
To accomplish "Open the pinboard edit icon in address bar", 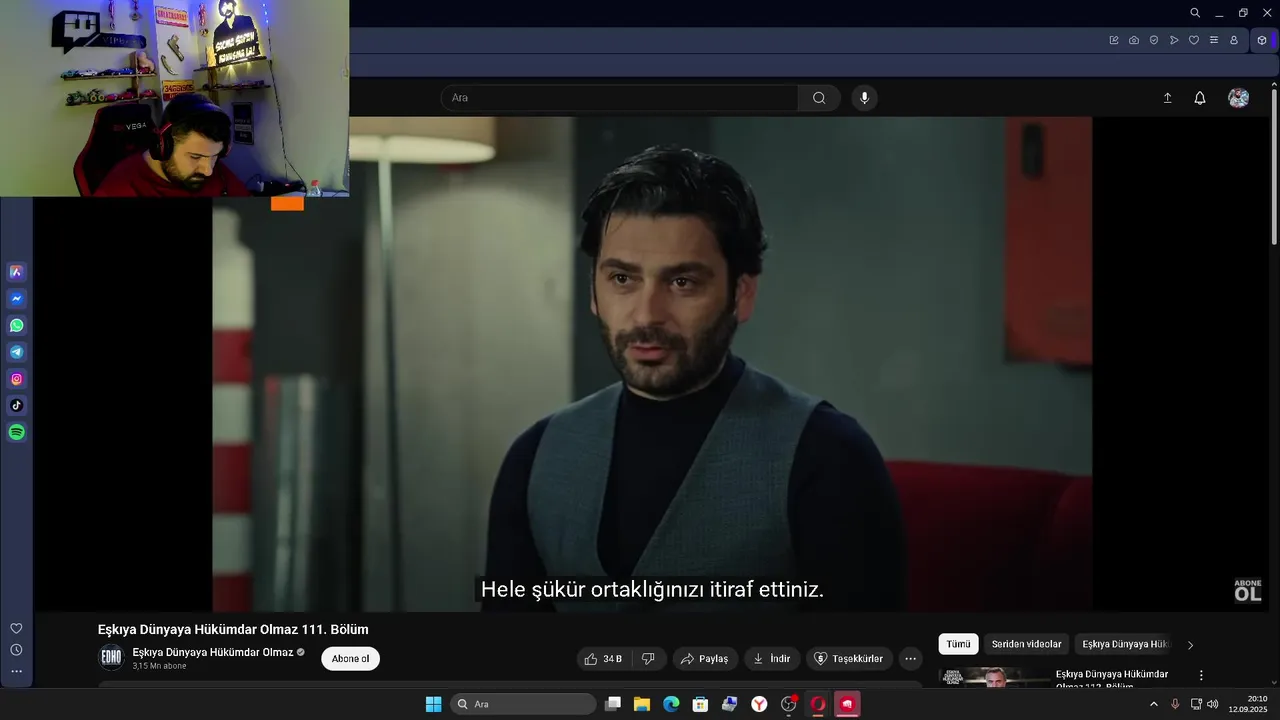I will 1114,40.
